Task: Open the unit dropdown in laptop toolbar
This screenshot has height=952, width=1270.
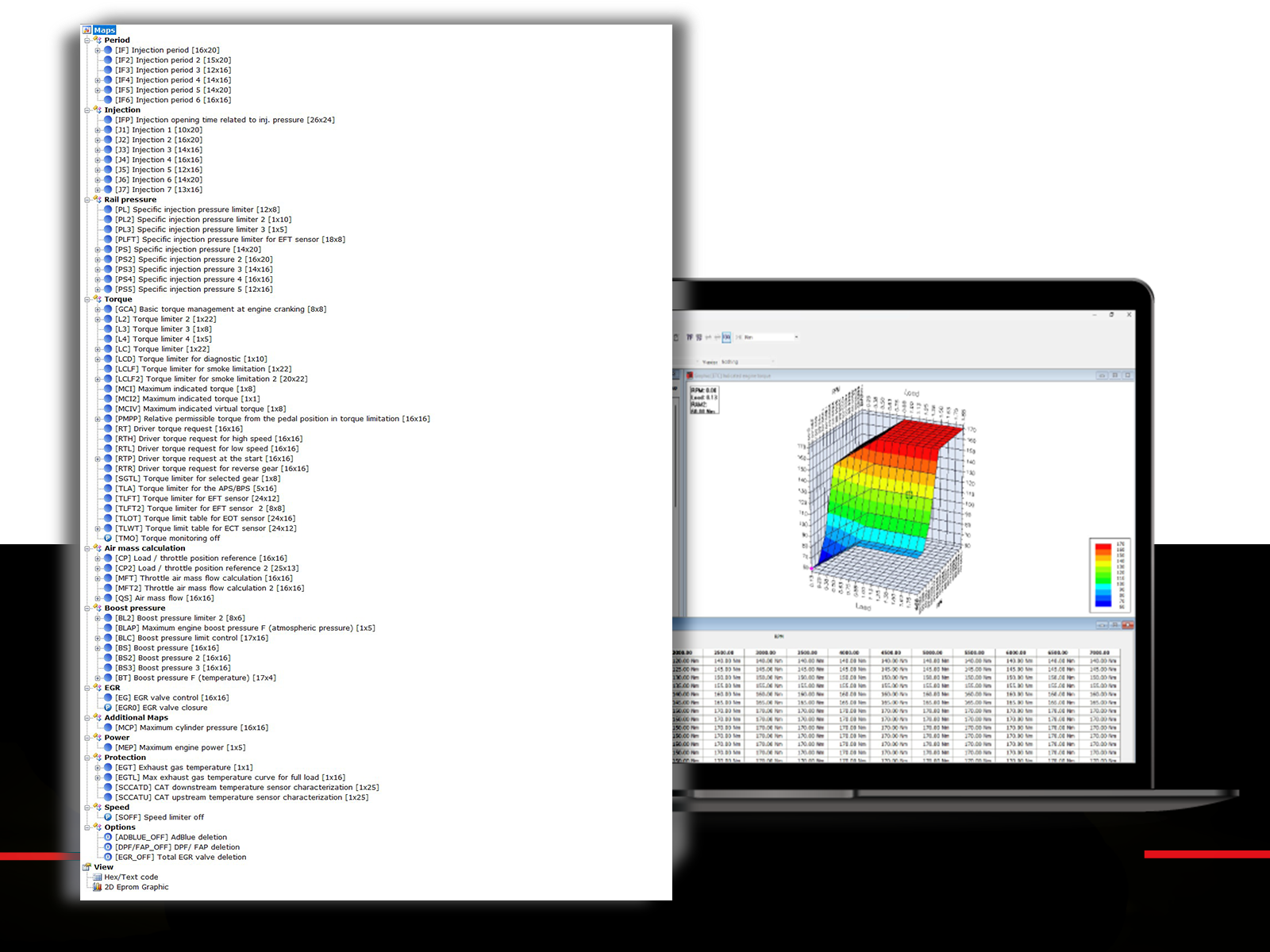Action: (x=796, y=337)
